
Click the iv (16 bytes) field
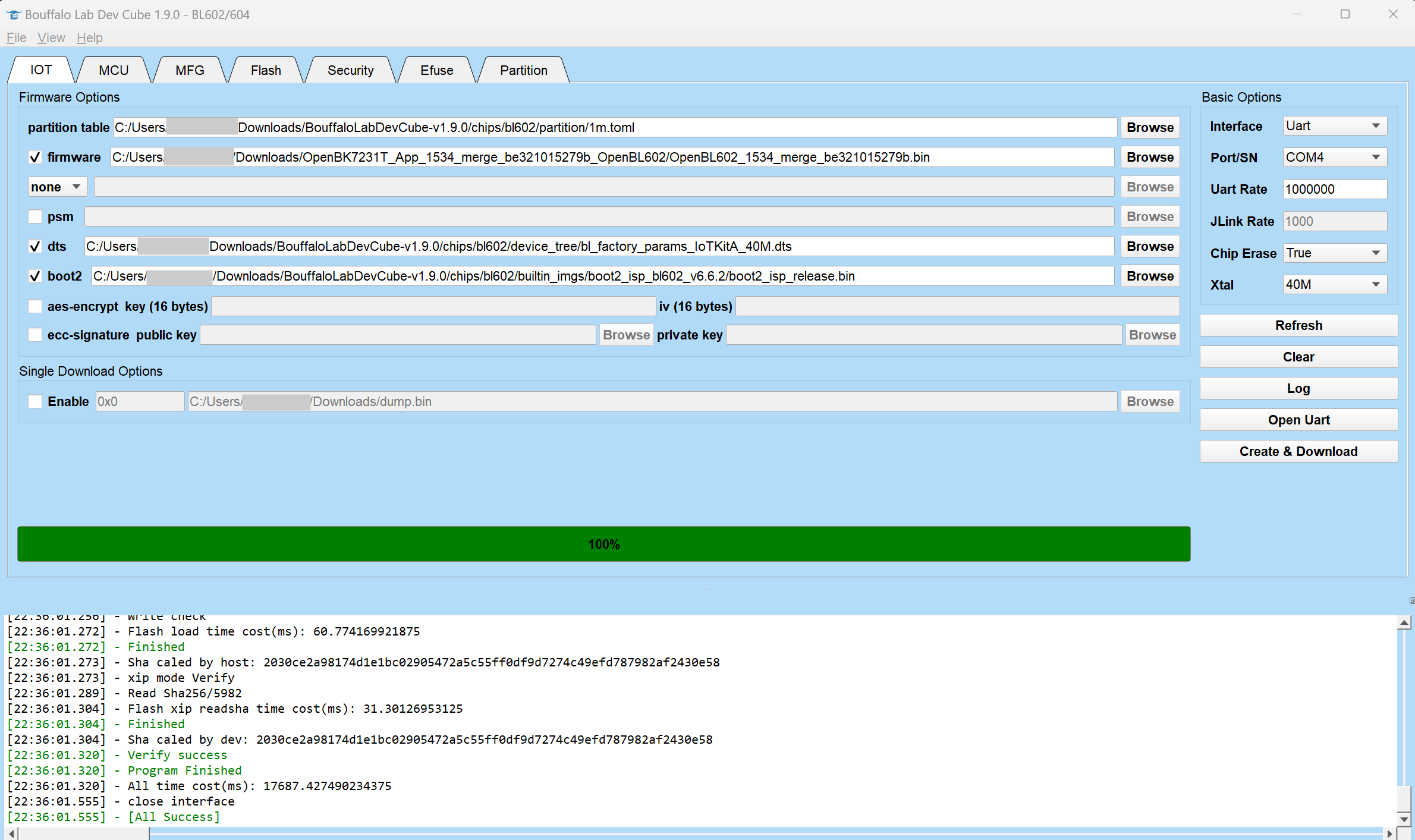tap(957, 306)
